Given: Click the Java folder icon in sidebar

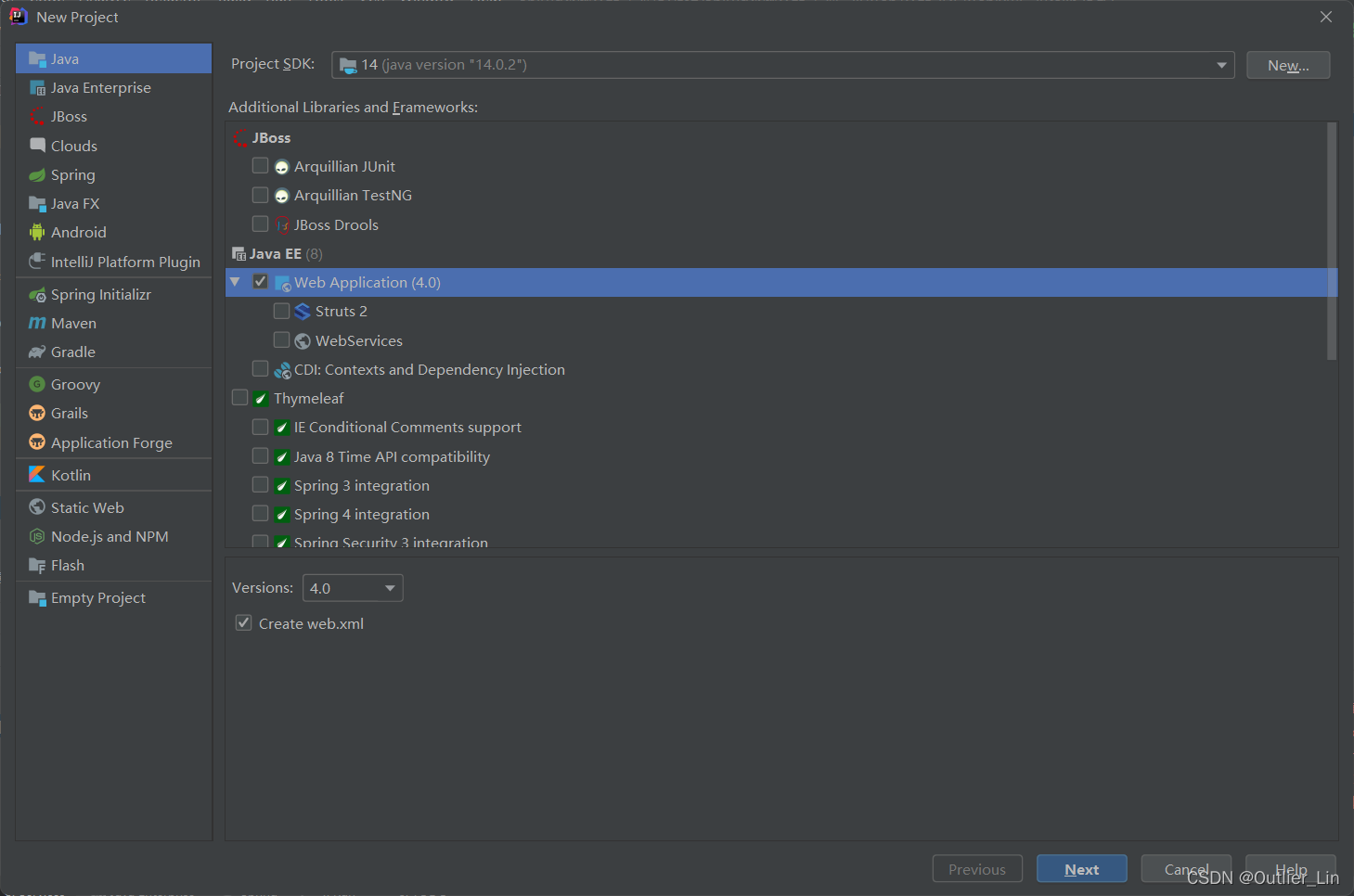Looking at the screenshot, I should [x=37, y=59].
